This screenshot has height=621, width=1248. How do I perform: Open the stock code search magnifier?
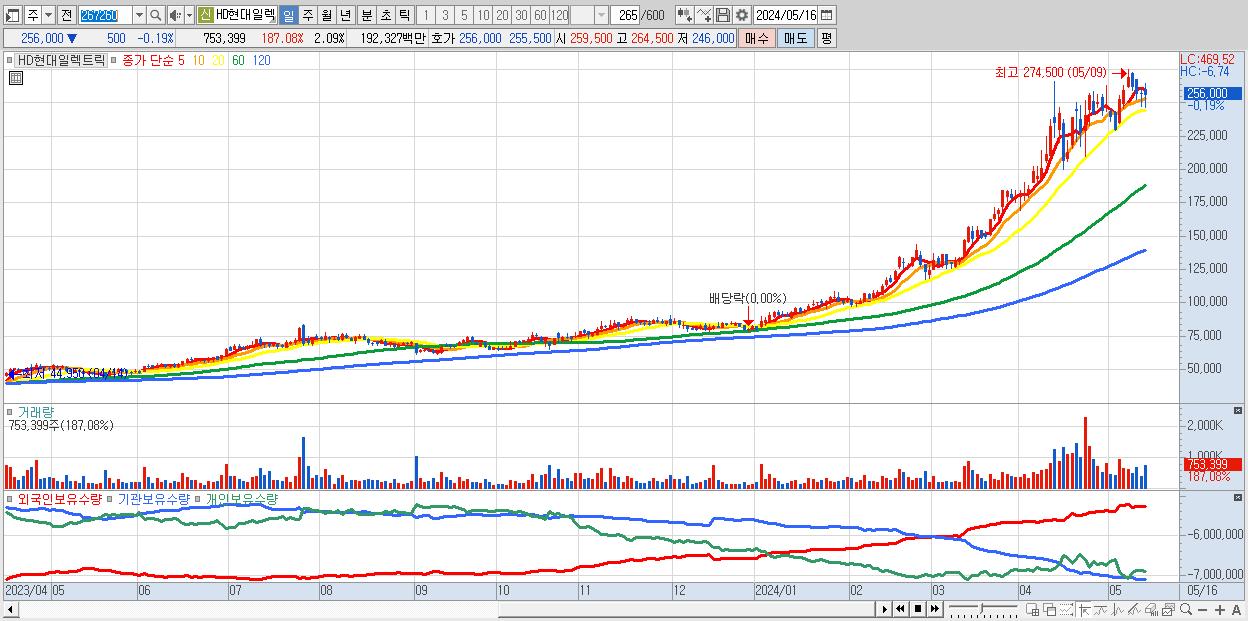pos(156,15)
